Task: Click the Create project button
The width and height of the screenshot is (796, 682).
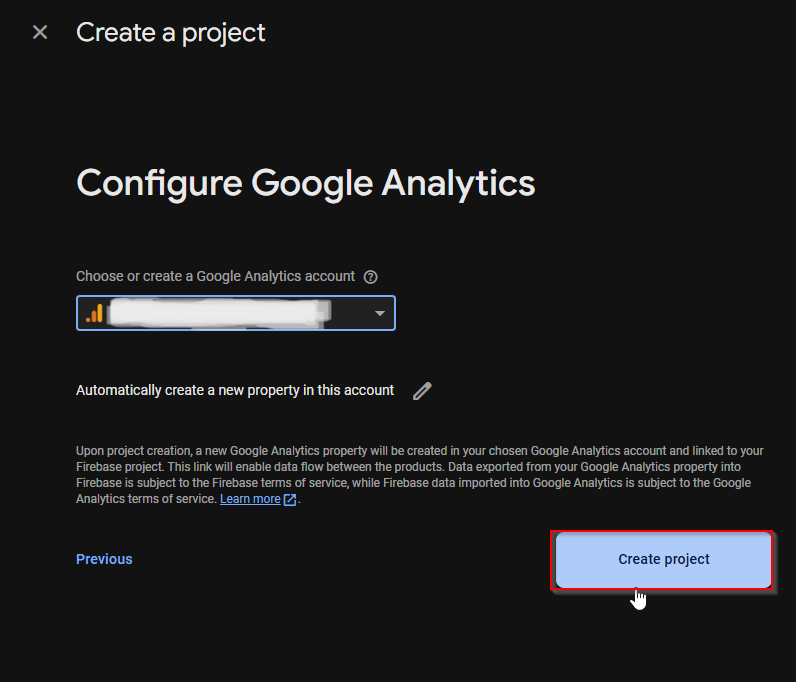Action: (x=664, y=559)
